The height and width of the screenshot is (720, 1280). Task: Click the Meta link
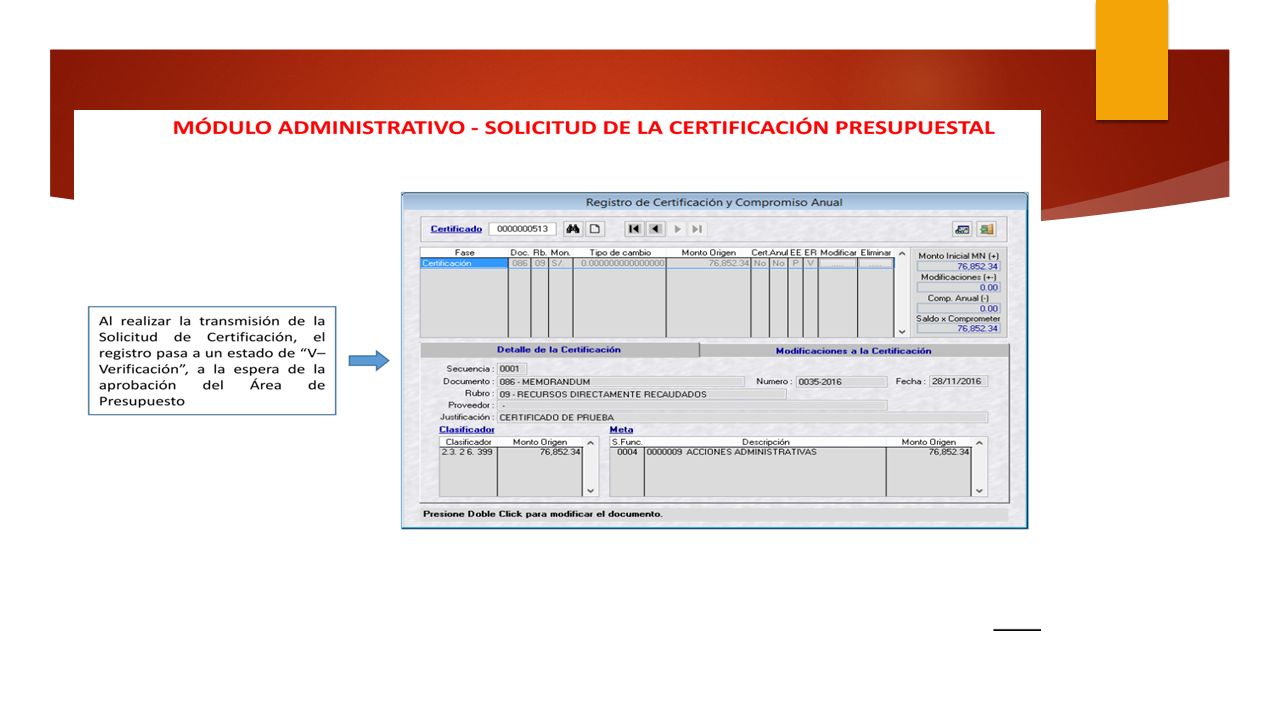point(621,430)
